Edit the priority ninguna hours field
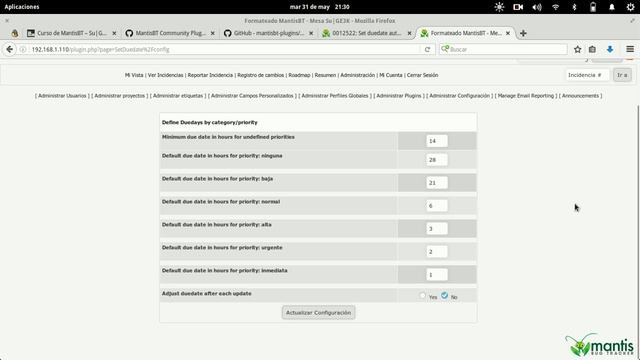The height and width of the screenshot is (360, 640). (x=437, y=160)
